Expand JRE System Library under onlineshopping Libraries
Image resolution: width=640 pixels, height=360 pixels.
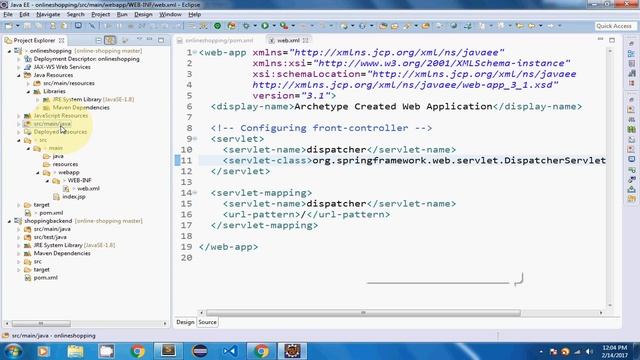38,100
